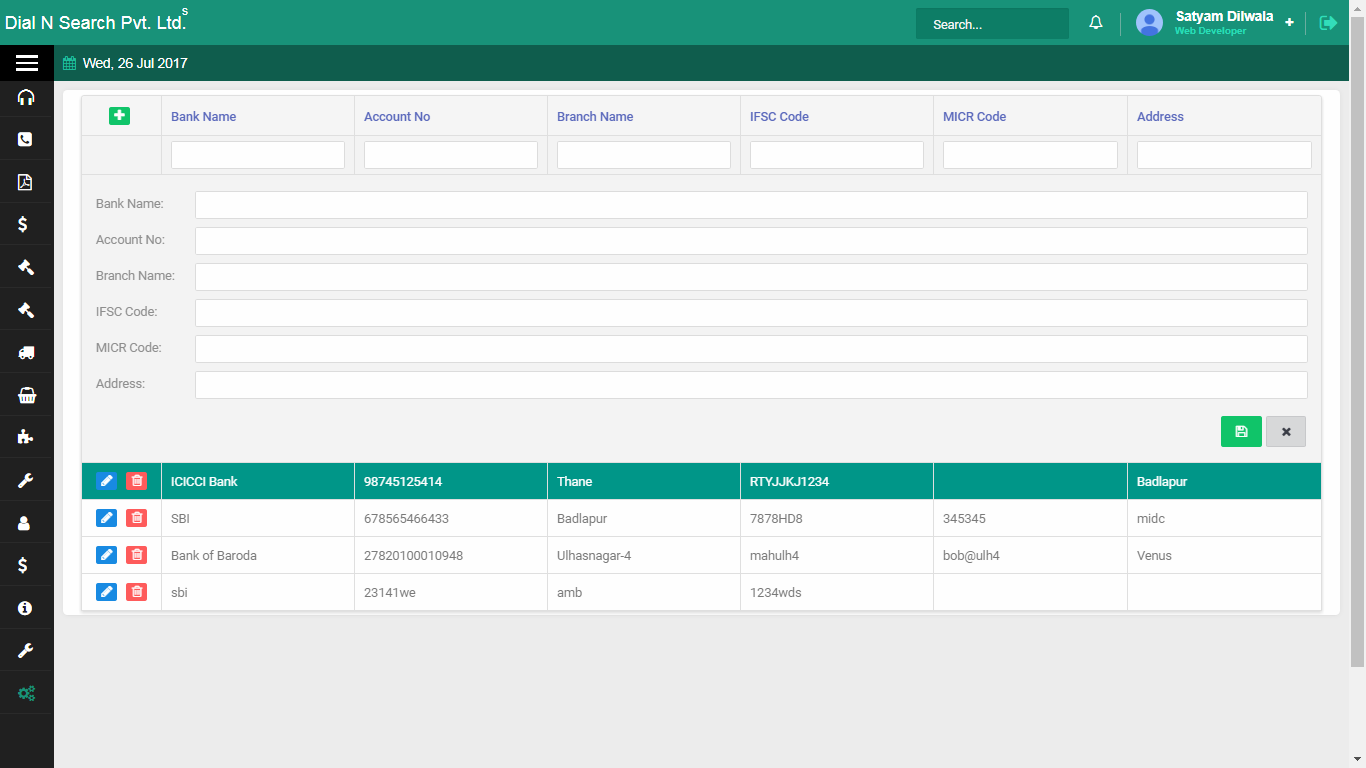Click the Account No form input field
1366x768 pixels.
click(x=750, y=241)
